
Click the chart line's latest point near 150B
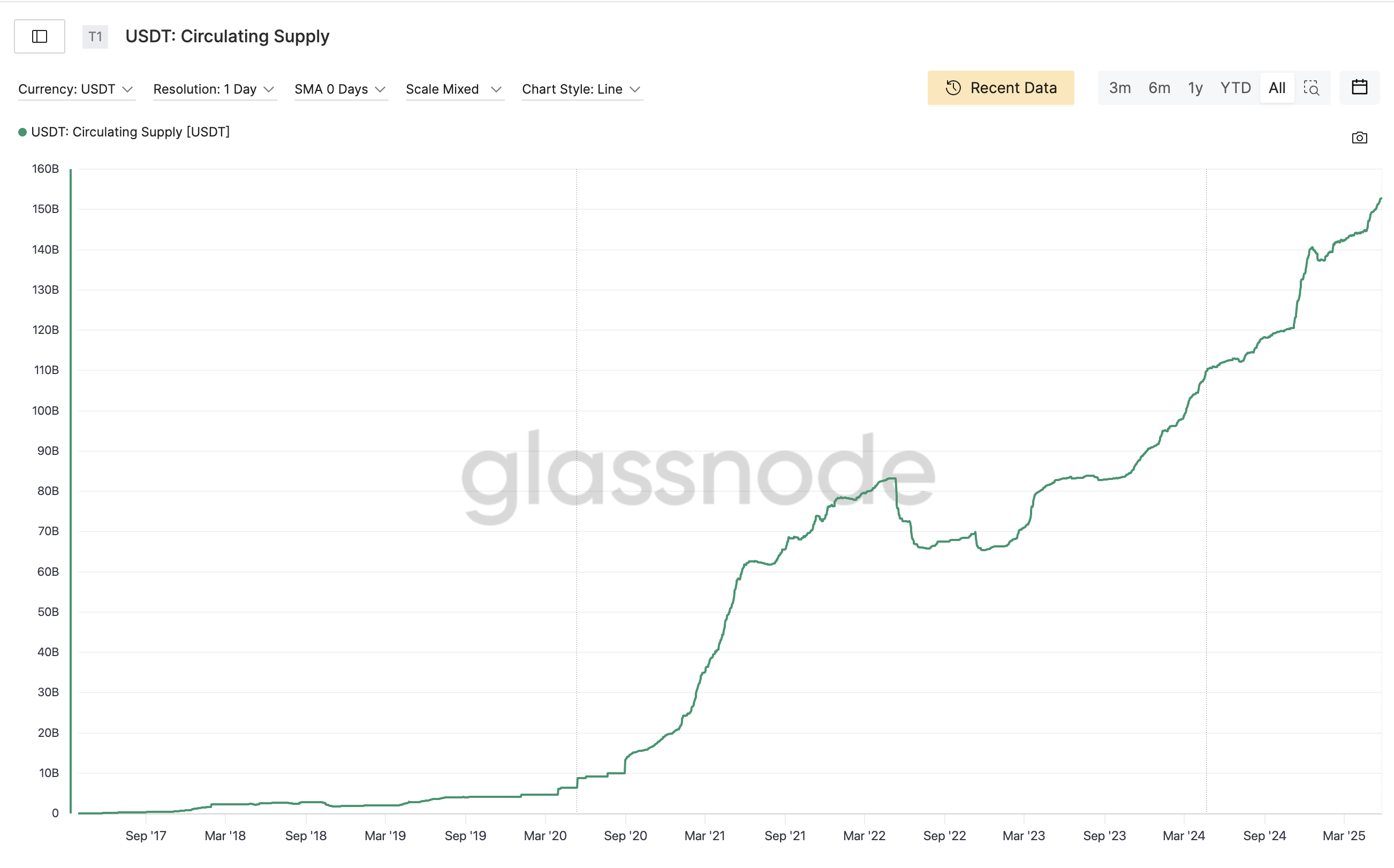1380,199
